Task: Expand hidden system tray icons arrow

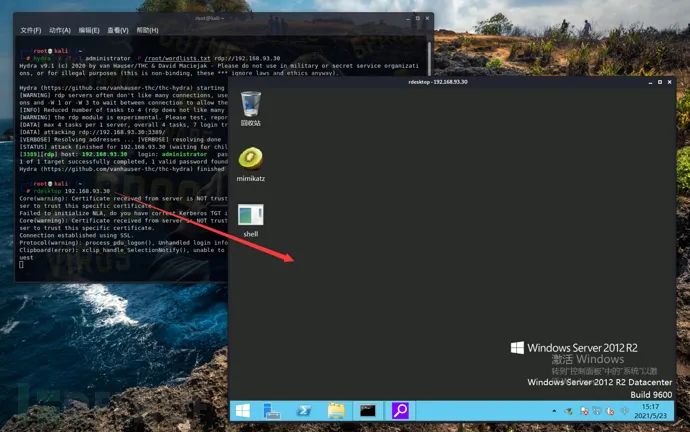Action: click(554, 411)
